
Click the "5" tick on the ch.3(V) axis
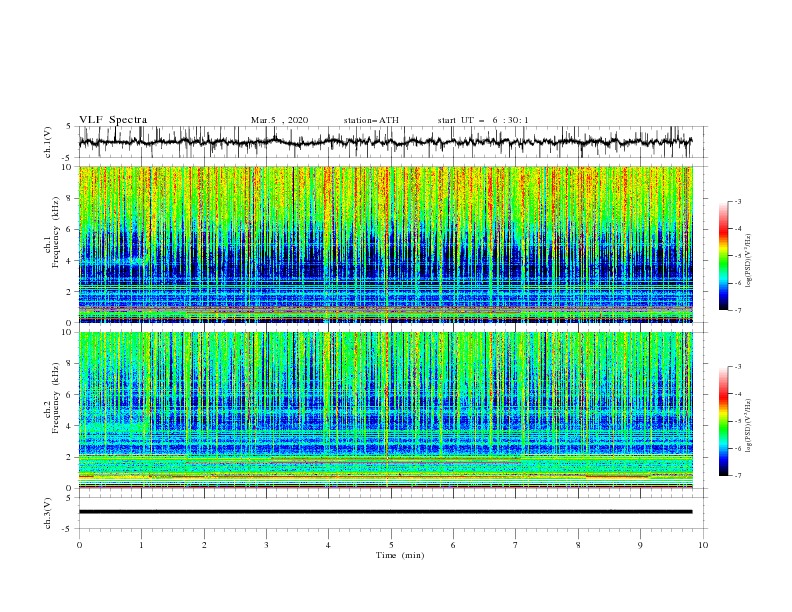coord(69,497)
